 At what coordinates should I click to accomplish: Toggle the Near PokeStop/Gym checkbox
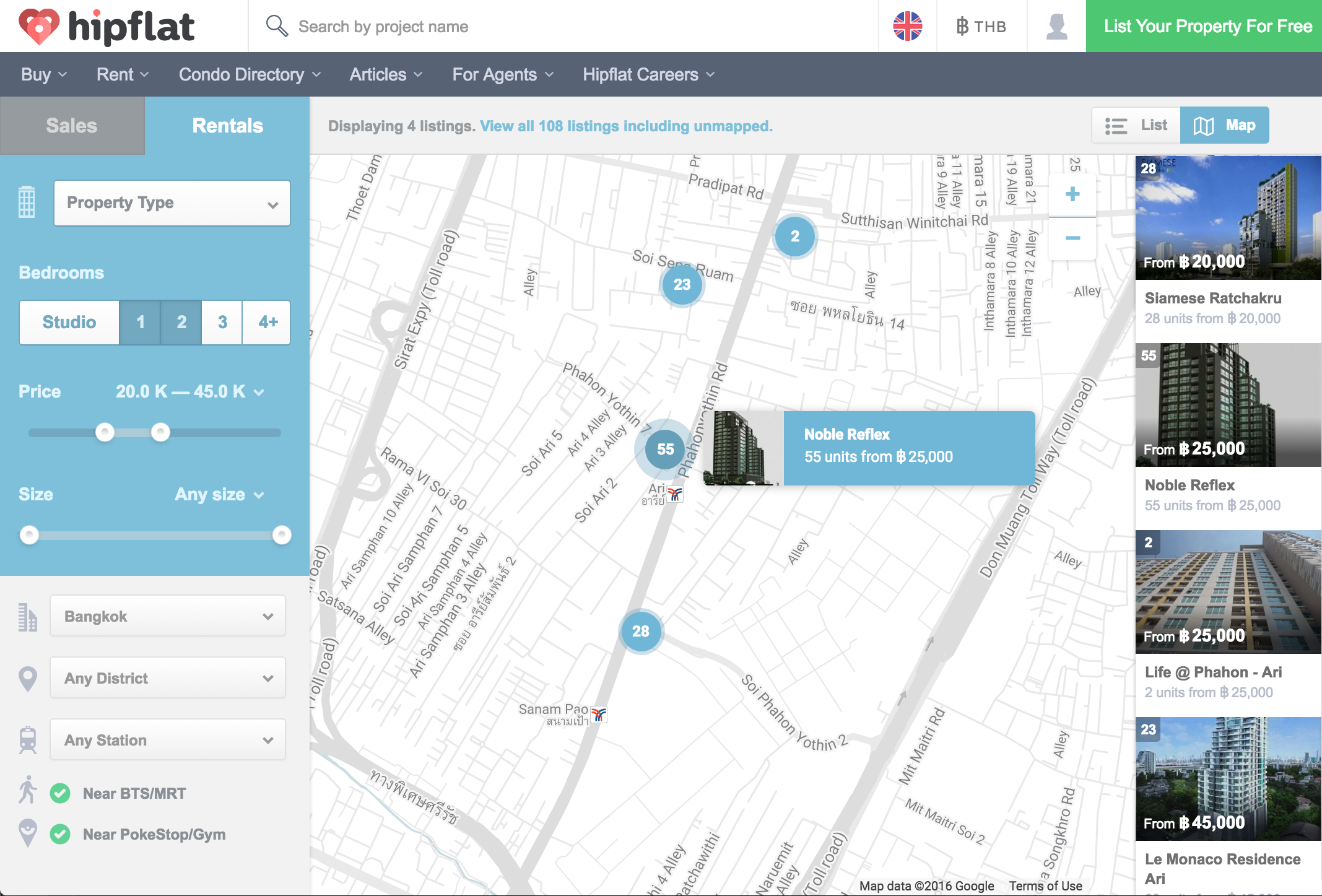pyautogui.click(x=60, y=834)
